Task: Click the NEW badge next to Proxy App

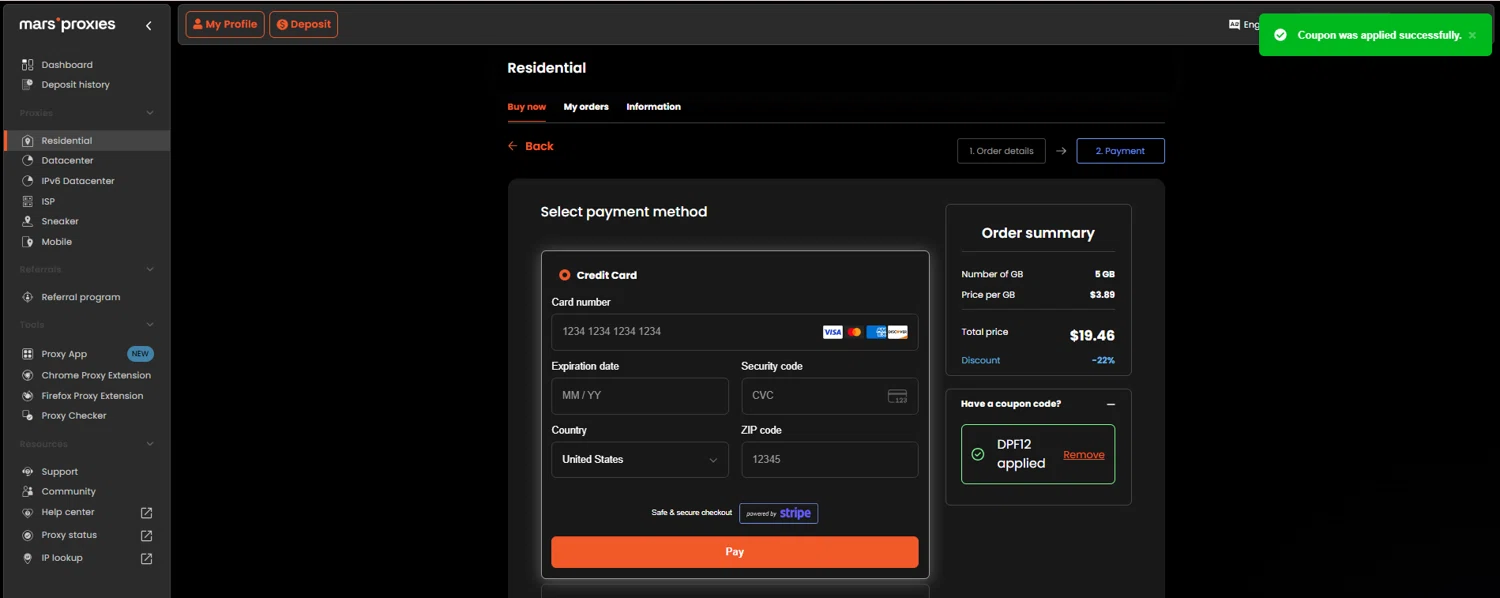Action: click(x=141, y=354)
